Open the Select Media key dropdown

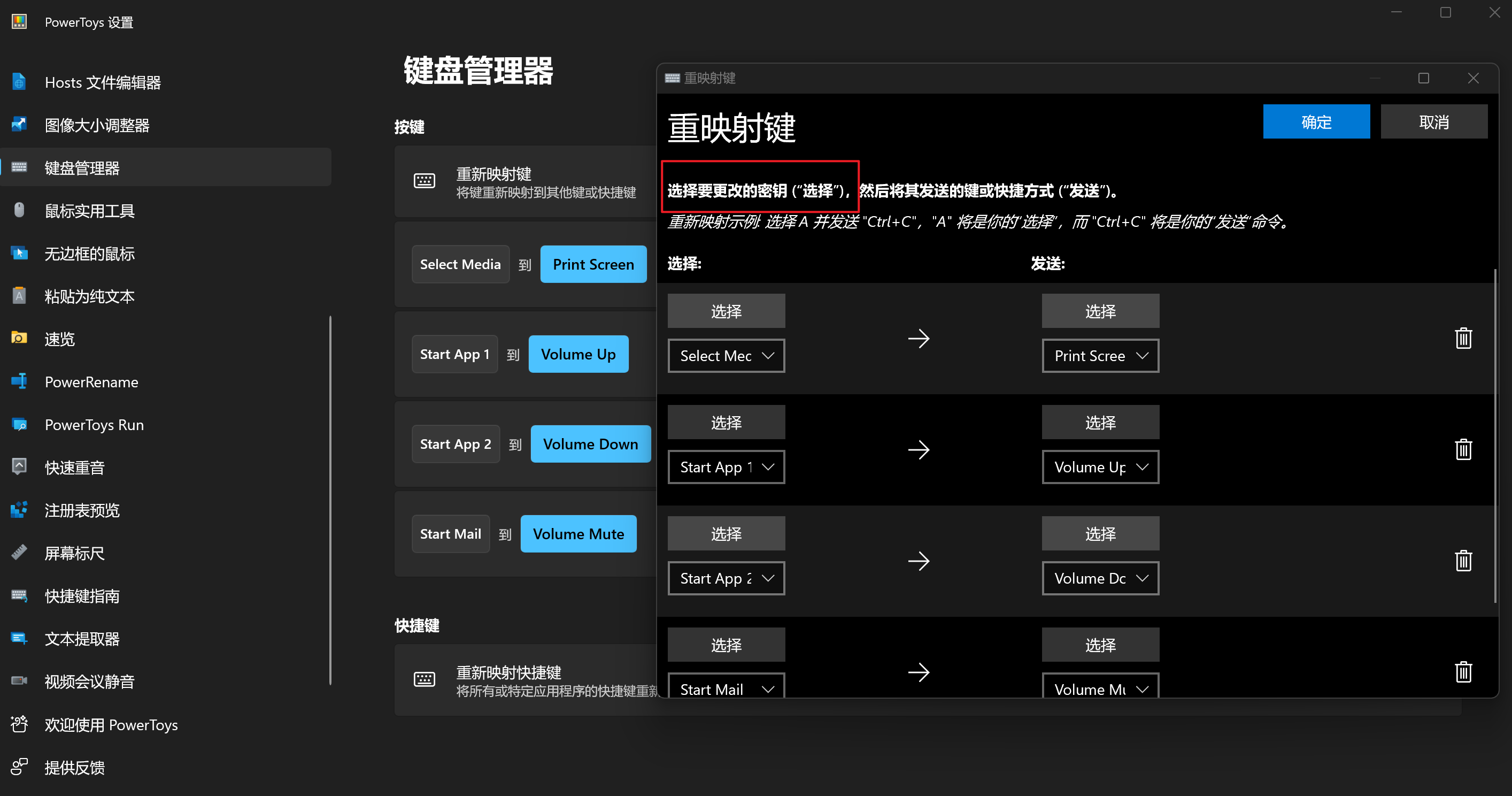(726, 355)
